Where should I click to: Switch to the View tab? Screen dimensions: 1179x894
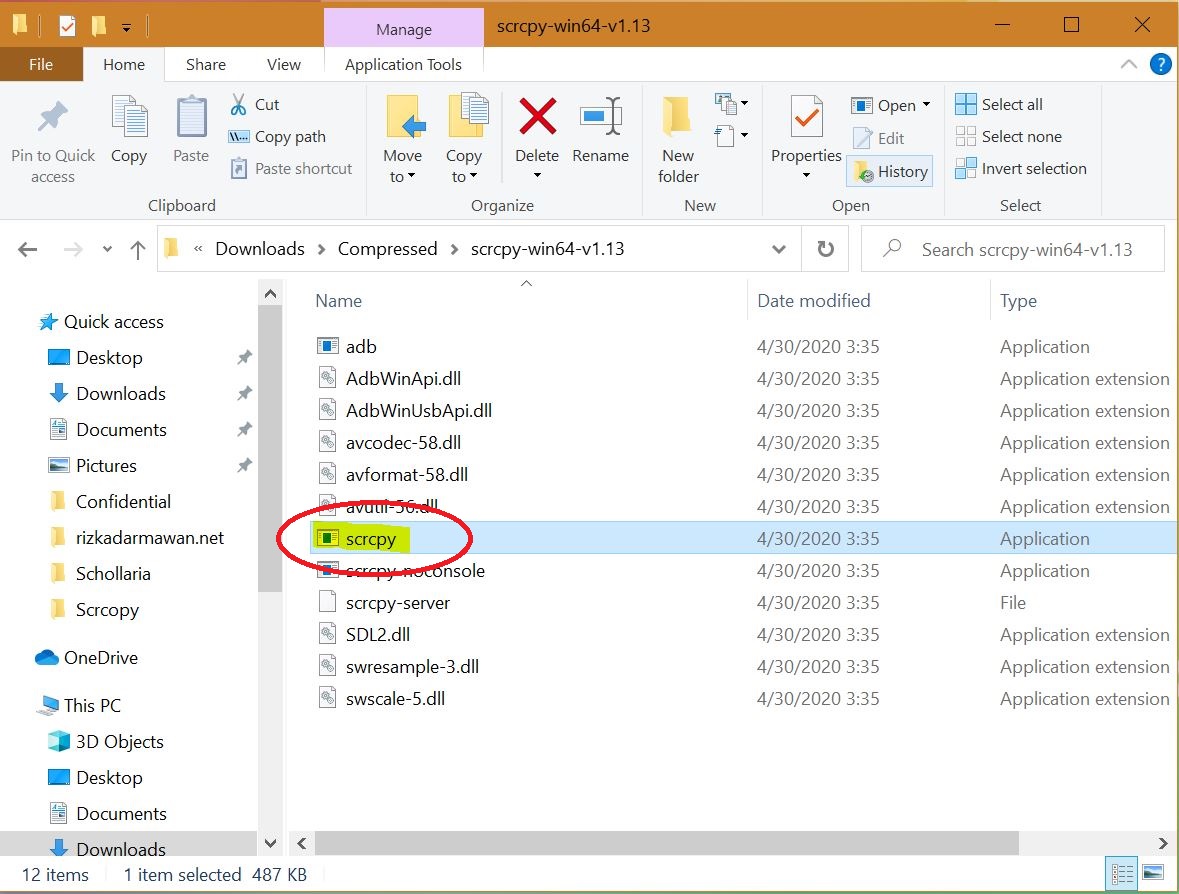tap(284, 65)
